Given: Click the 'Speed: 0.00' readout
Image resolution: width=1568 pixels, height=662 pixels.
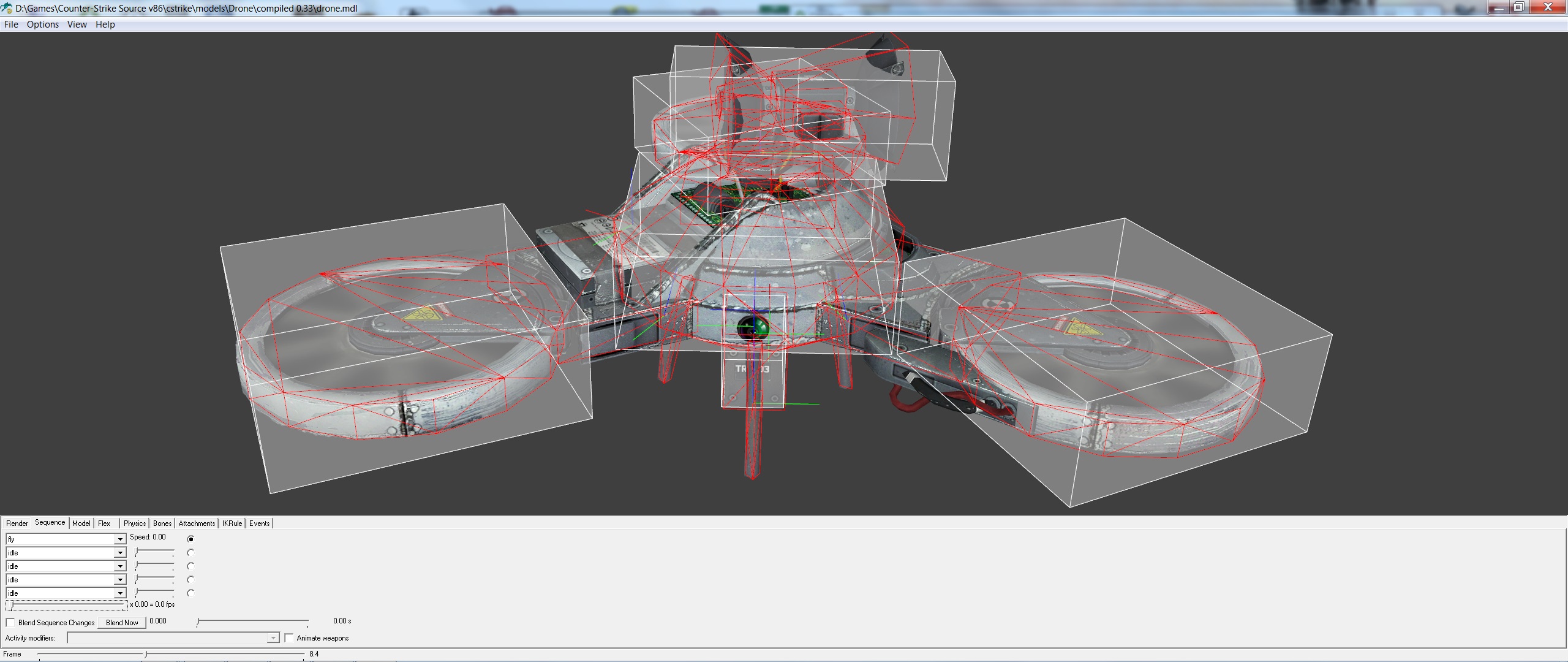Looking at the screenshot, I should tap(148, 537).
